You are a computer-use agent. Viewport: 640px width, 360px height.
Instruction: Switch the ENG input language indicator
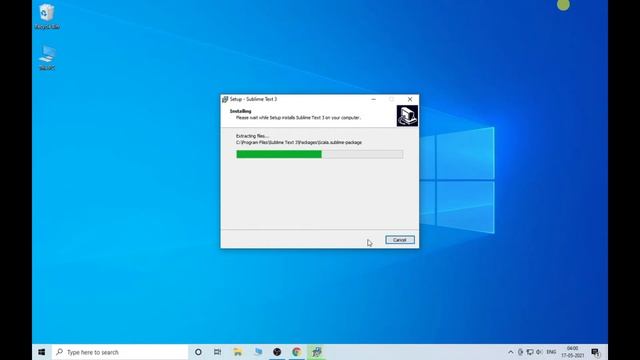551,352
